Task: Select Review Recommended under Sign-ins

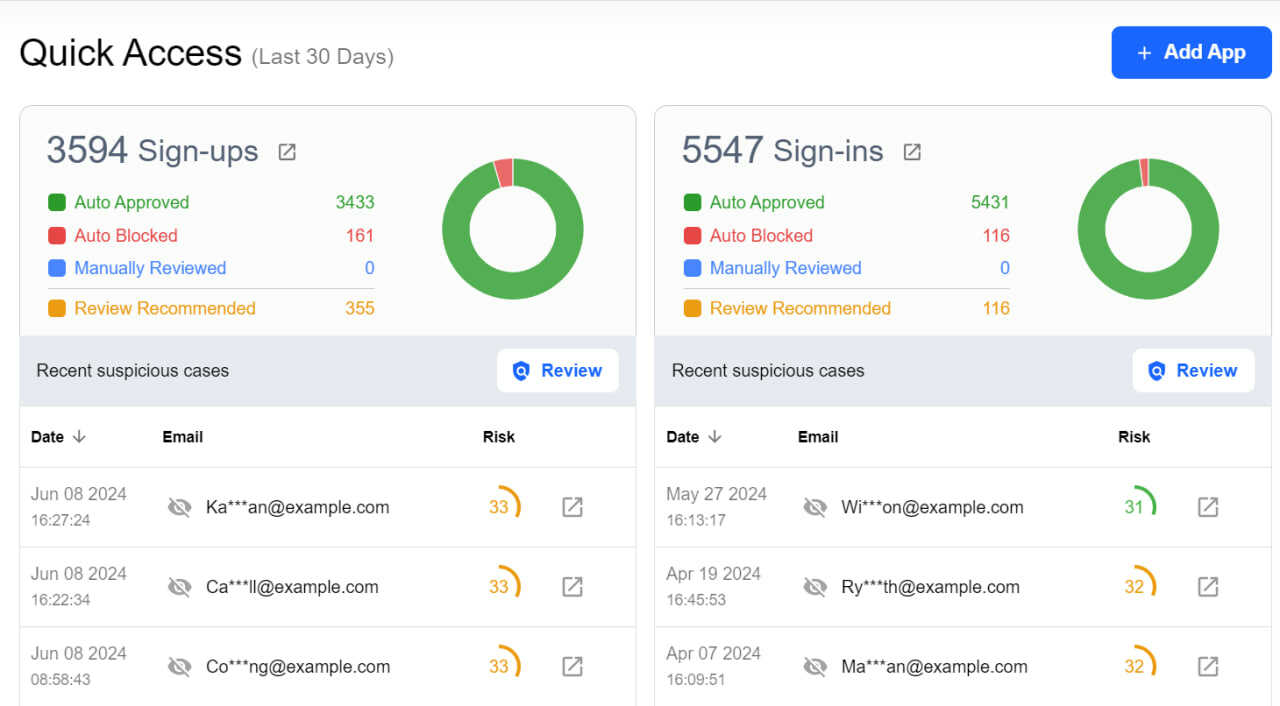Action: (800, 309)
